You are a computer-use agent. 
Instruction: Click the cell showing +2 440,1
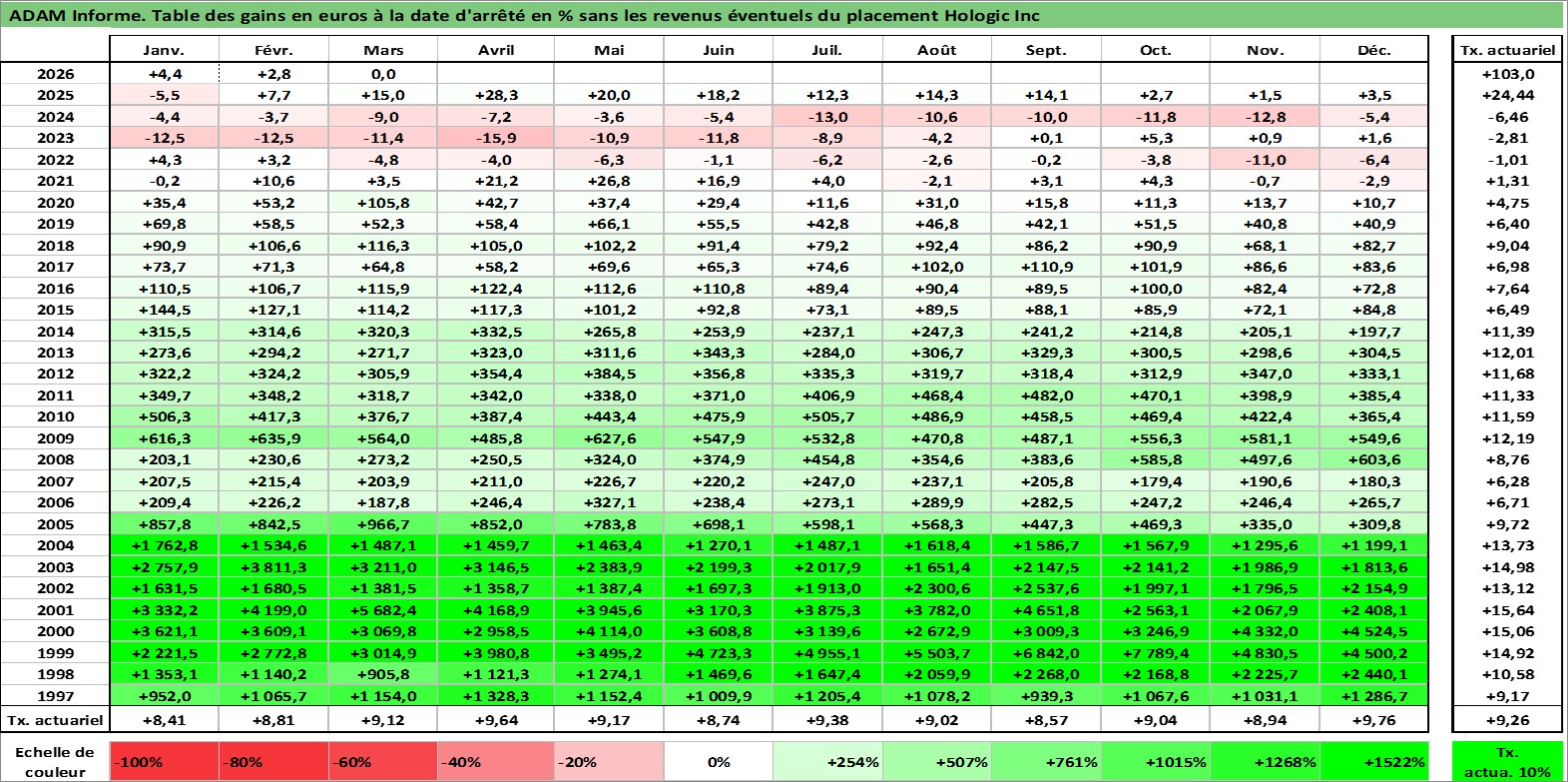1374,674
